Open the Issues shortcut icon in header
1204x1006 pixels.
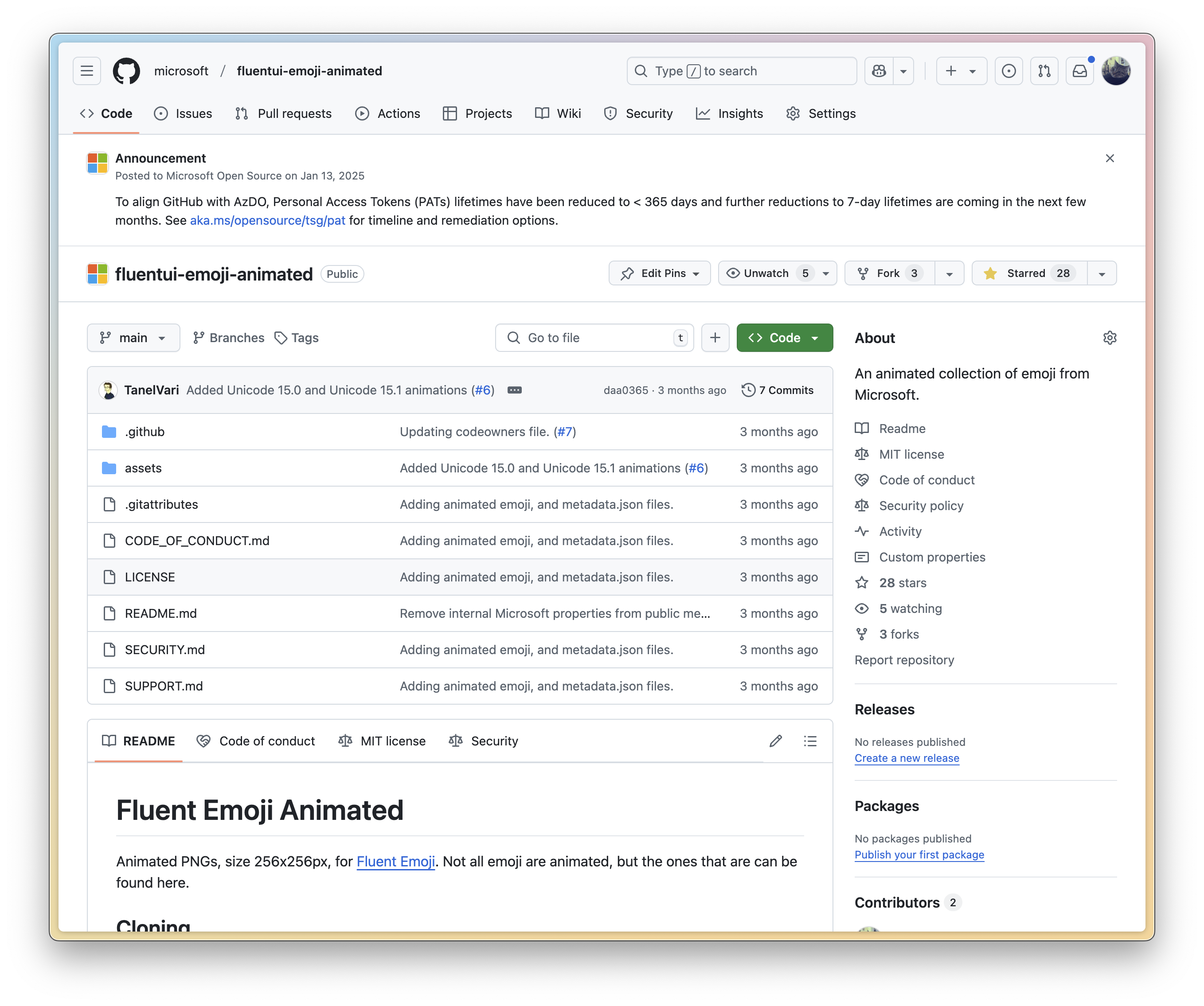[x=1009, y=71]
